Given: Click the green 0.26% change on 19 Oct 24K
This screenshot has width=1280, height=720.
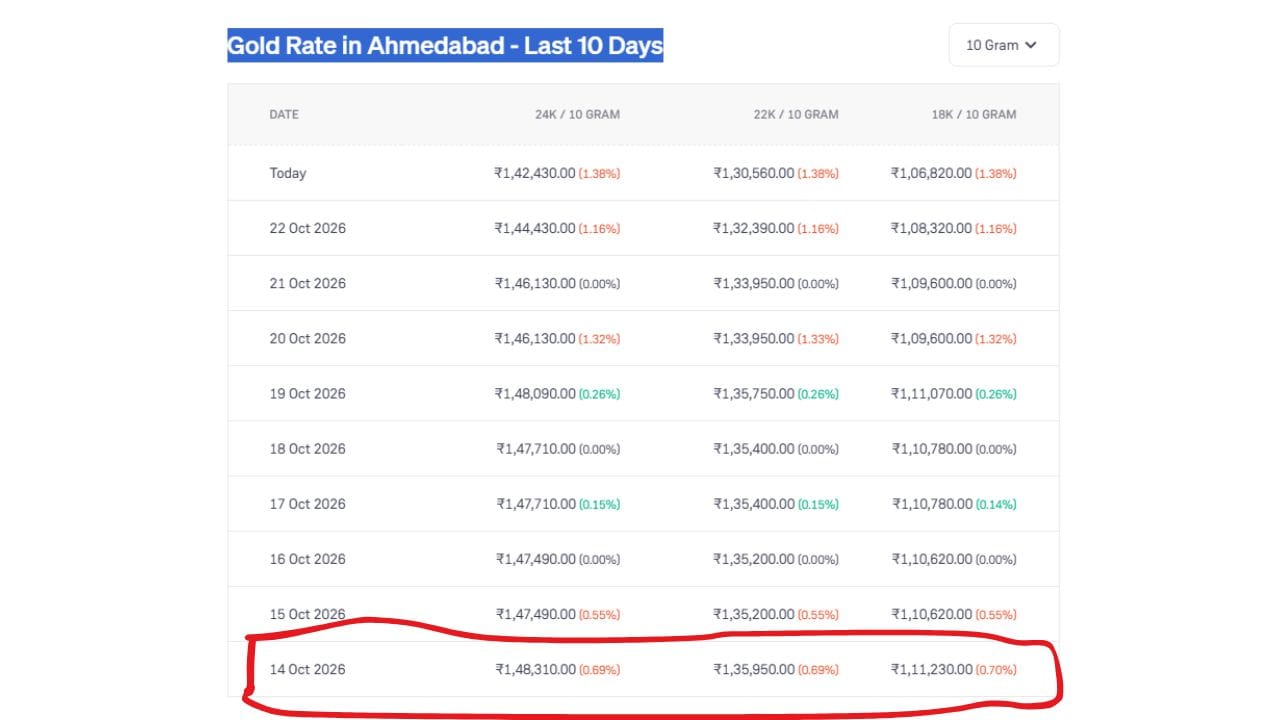Looking at the screenshot, I should pos(599,394).
